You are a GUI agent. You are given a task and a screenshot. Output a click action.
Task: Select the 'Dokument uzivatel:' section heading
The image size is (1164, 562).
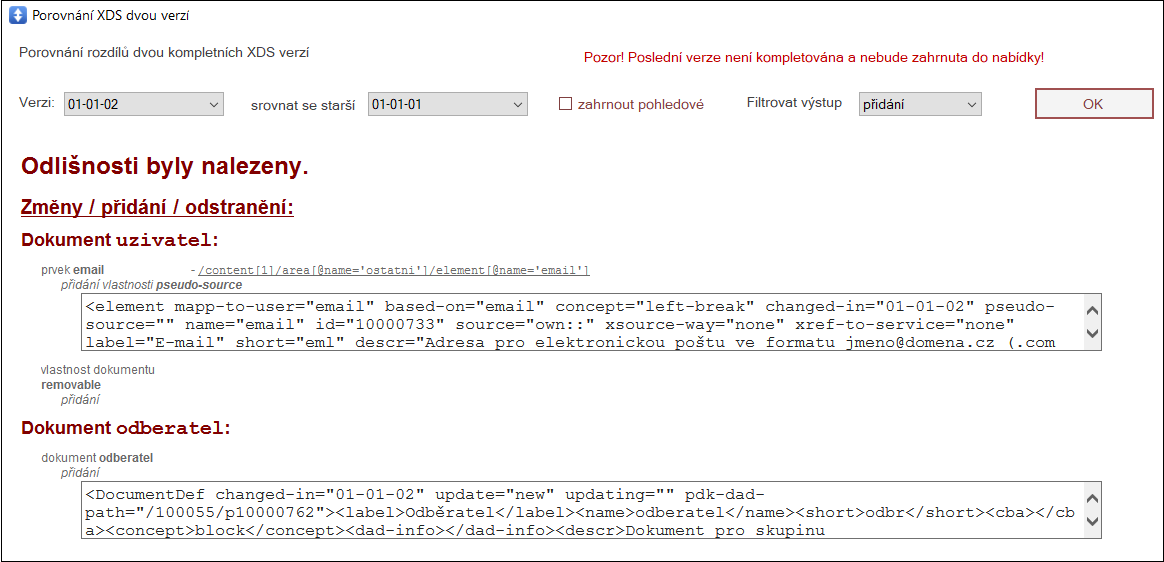tap(119, 240)
